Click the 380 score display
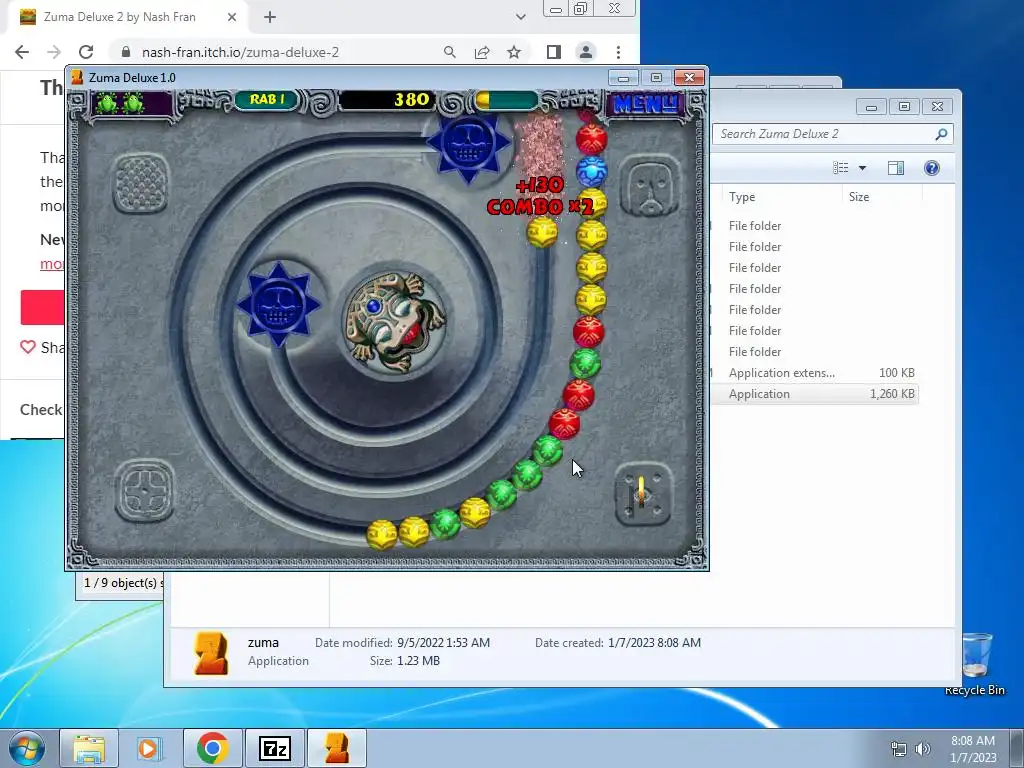Viewport: 1024px width, 768px height. (385, 100)
